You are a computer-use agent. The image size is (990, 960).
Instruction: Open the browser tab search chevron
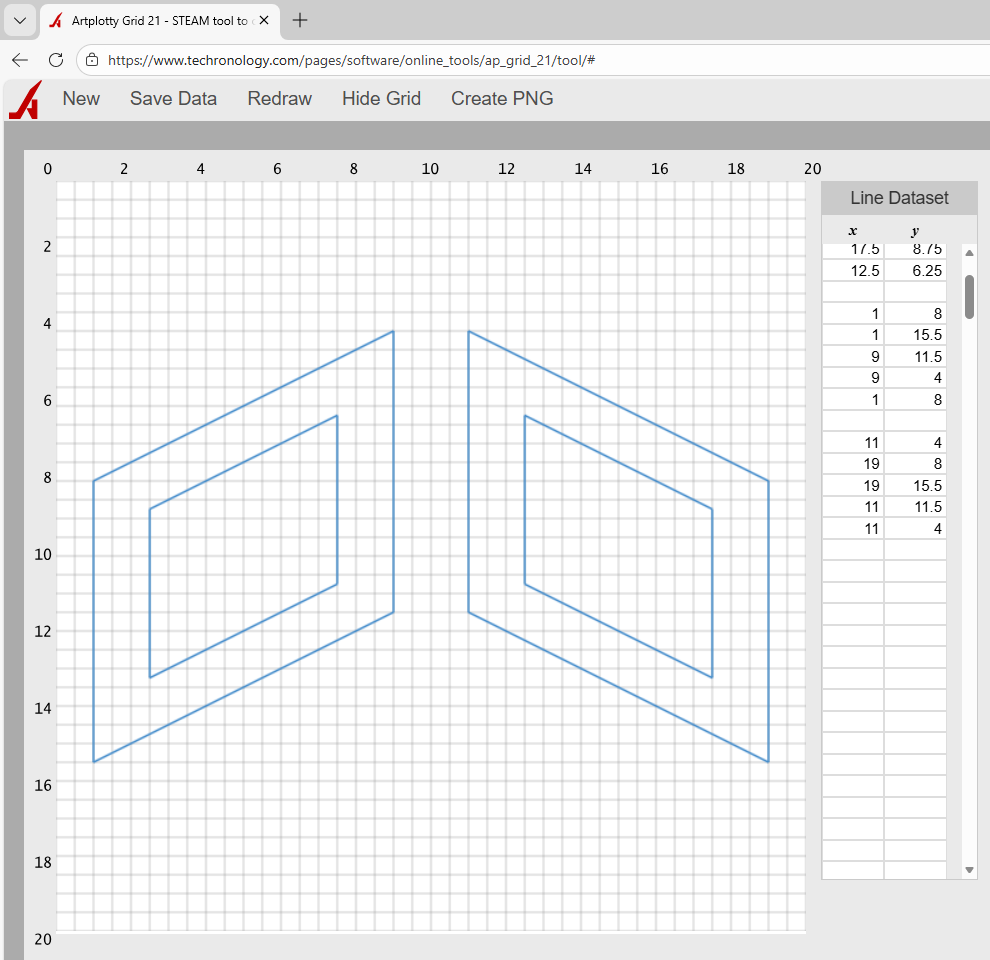coord(19,19)
